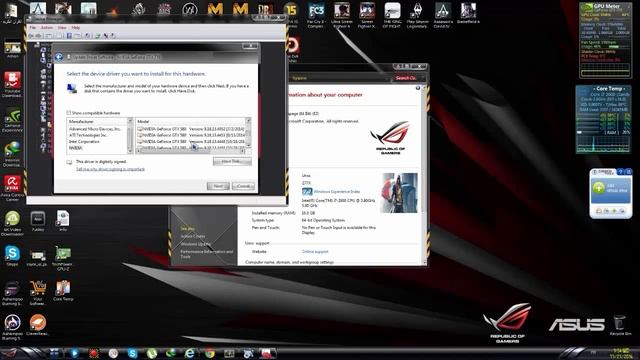Click the Device Manager toolbar help icon

[x=69, y=36]
